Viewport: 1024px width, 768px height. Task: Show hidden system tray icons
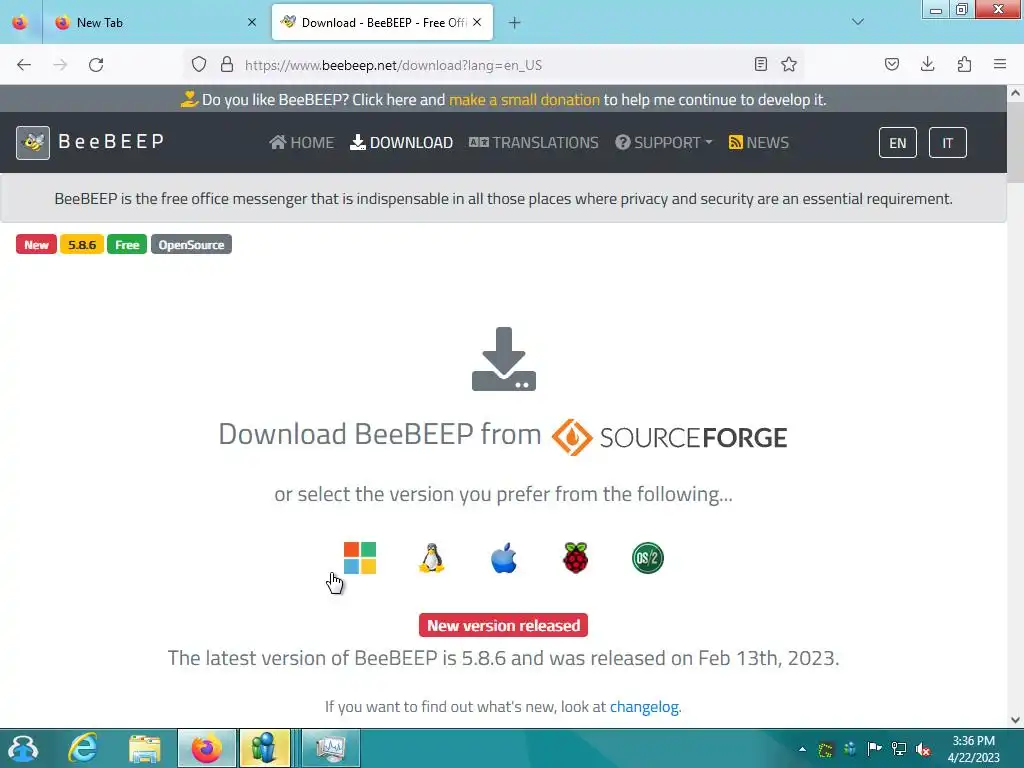coord(803,749)
